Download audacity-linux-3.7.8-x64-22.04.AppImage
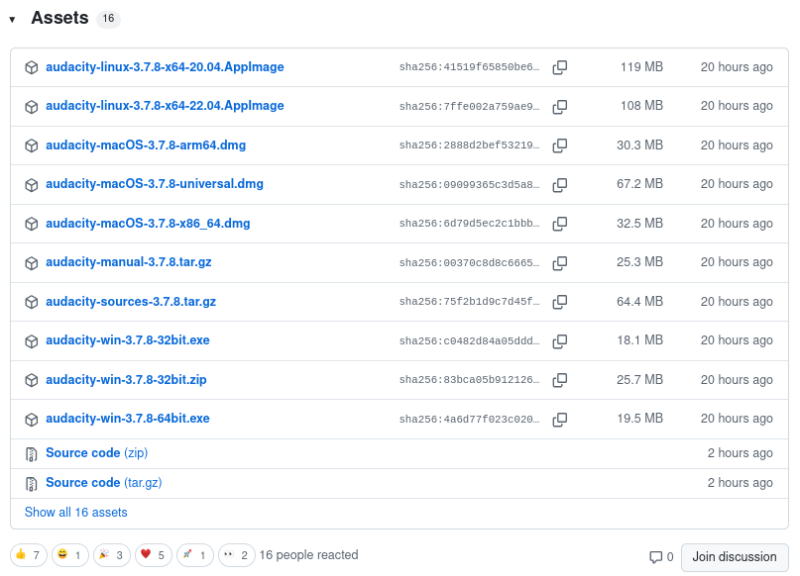 click(x=165, y=106)
